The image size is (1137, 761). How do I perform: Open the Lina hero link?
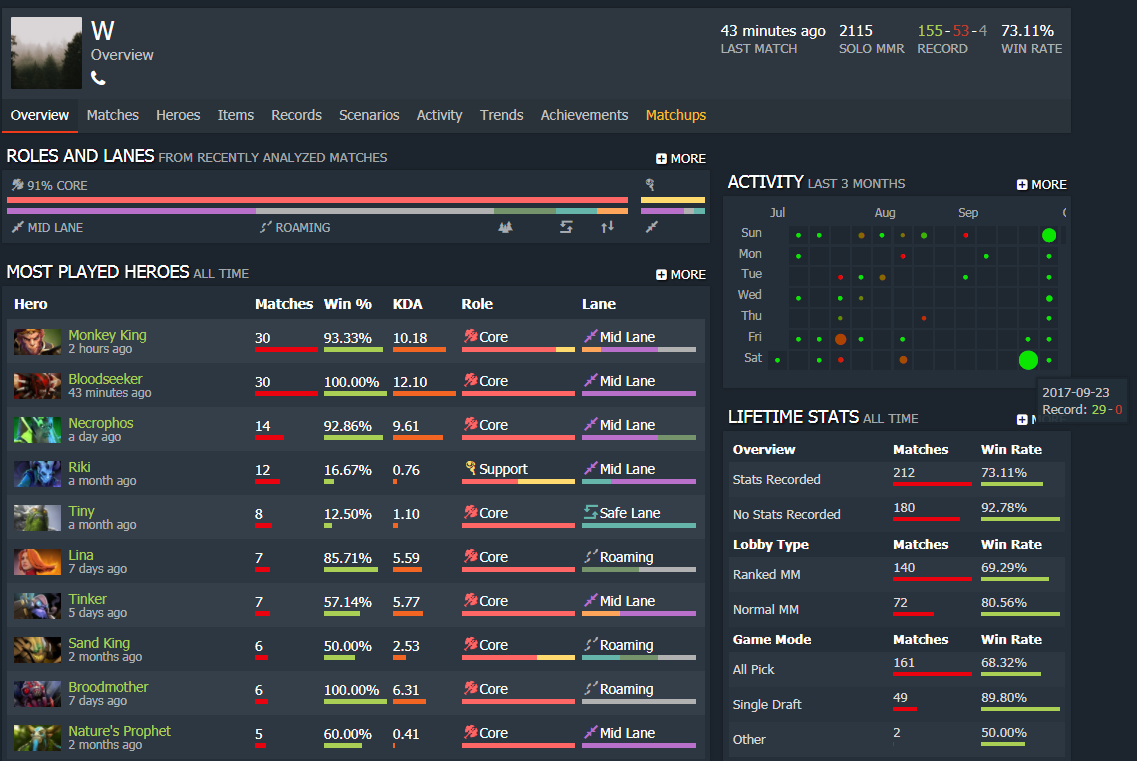tap(80, 555)
